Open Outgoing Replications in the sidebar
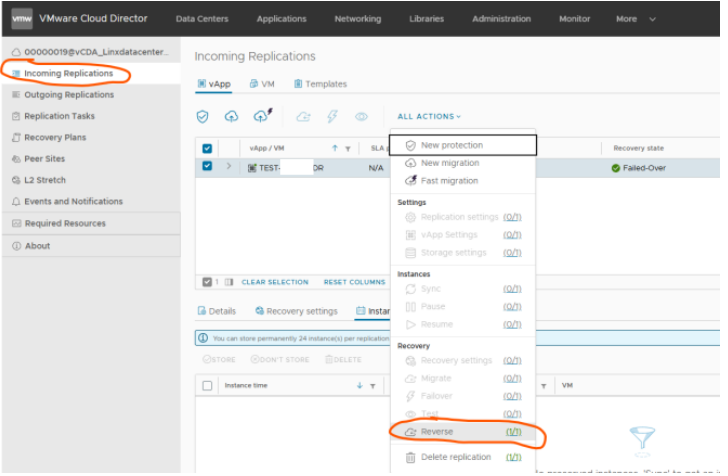The image size is (728, 476). click(68, 95)
